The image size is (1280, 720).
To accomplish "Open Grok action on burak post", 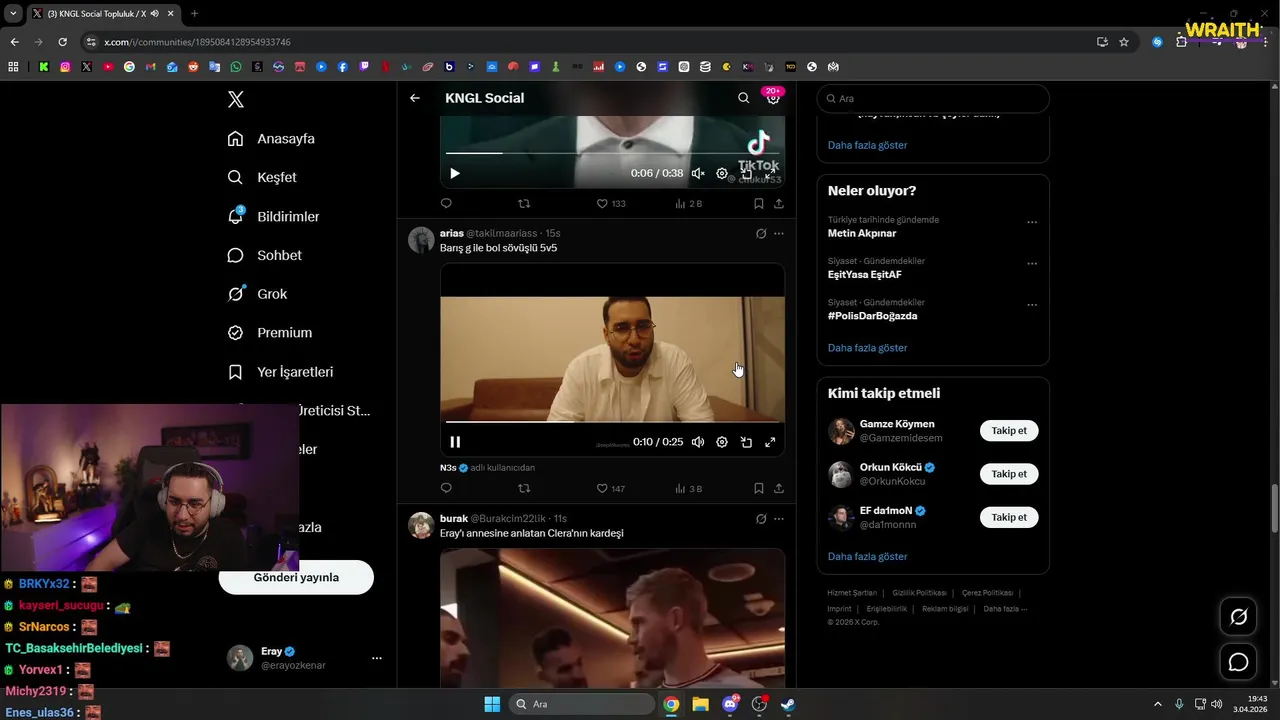I will click(761, 519).
